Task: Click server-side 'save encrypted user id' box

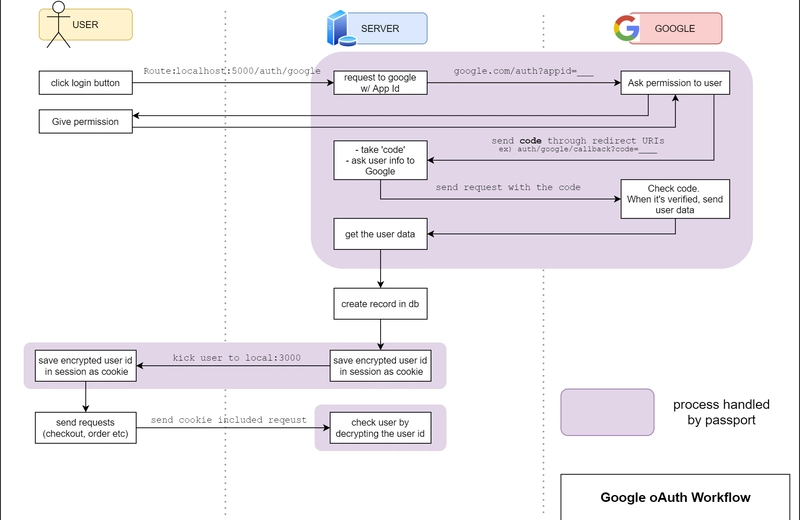Action: [380, 366]
